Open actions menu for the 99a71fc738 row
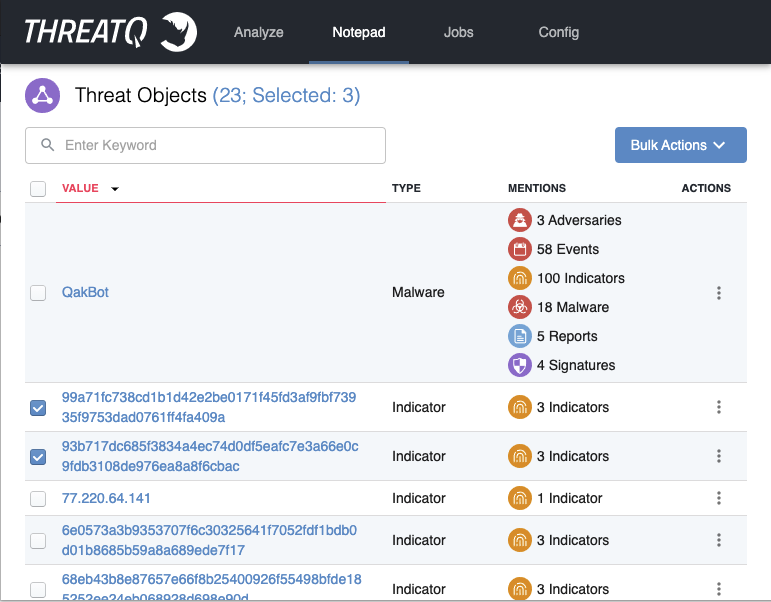The height and width of the screenshot is (602, 771). pos(719,407)
